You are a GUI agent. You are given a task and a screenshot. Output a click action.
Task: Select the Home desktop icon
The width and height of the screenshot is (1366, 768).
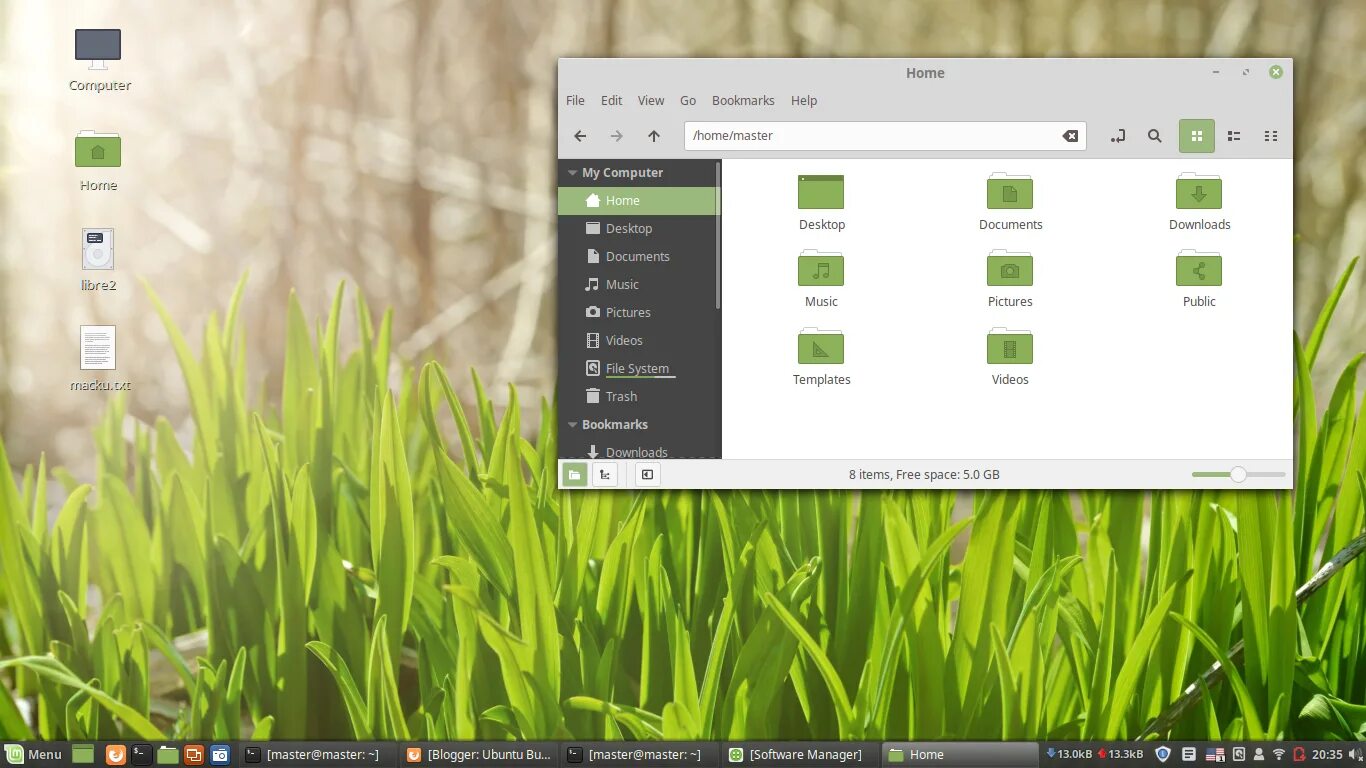98,160
